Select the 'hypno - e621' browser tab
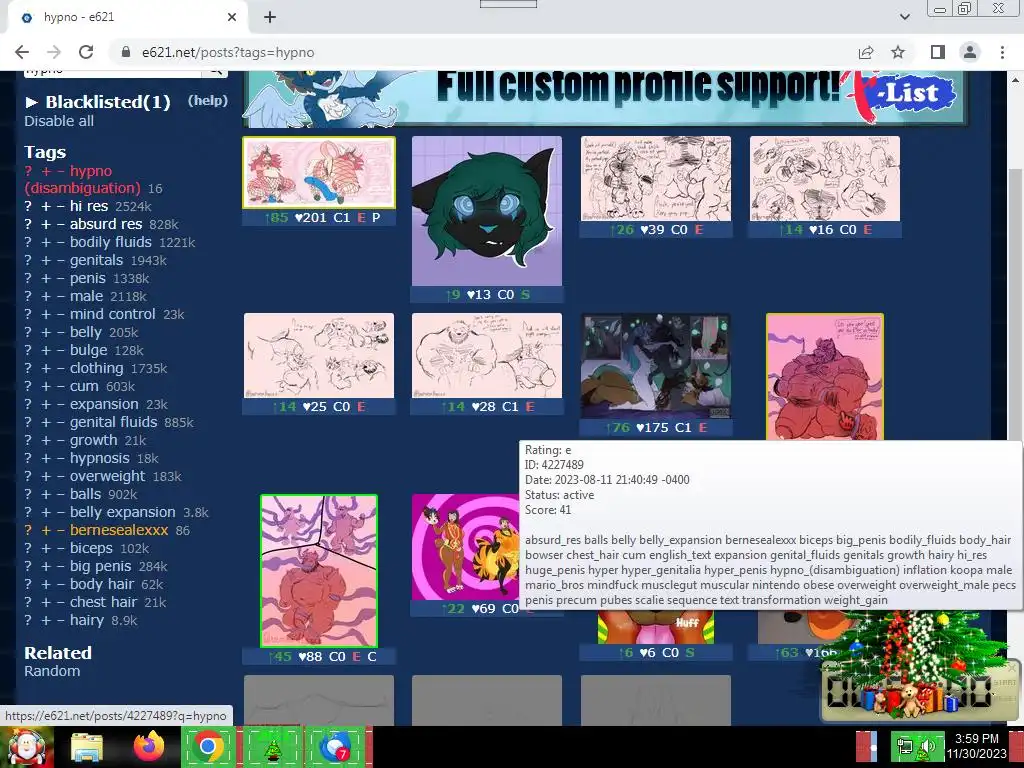The height and width of the screenshot is (768, 1024). (127, 17)
